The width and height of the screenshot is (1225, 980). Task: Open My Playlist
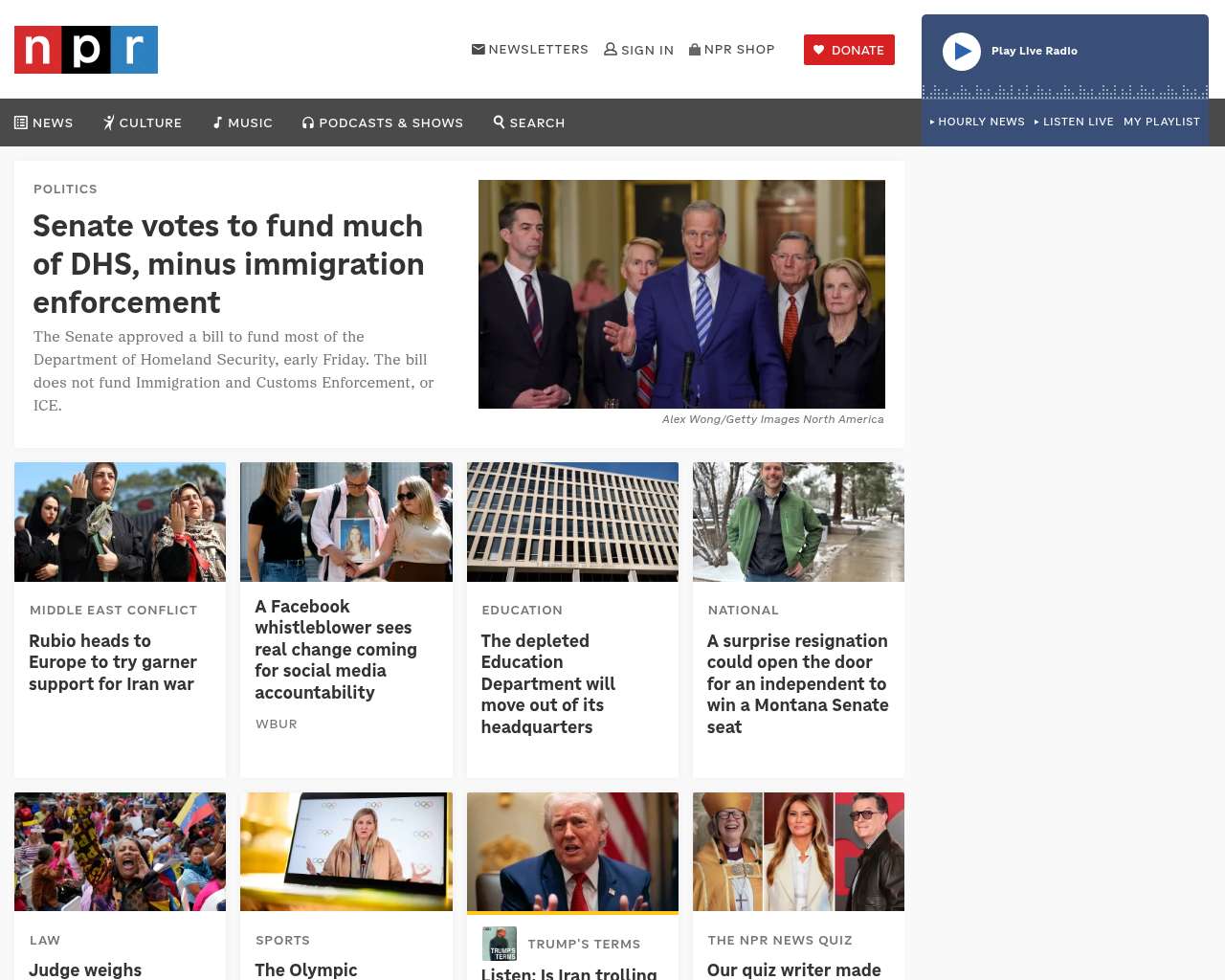[x=1162, y=122]
